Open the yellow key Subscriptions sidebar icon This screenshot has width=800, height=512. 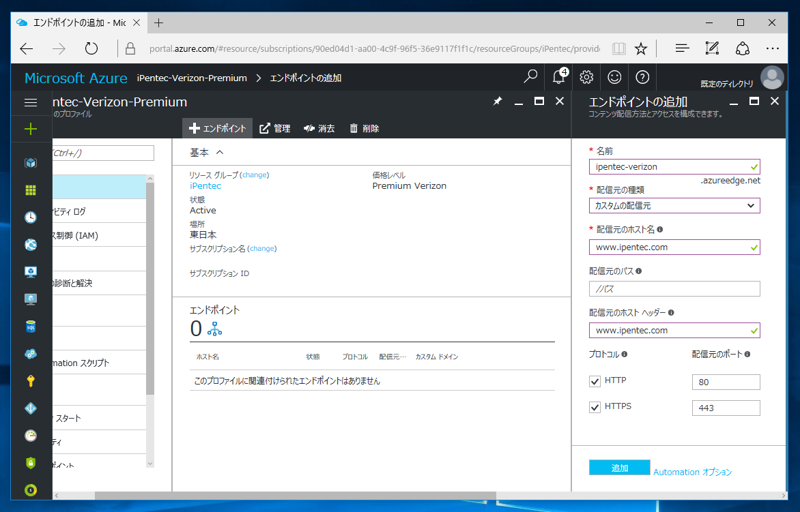(31, 381)
